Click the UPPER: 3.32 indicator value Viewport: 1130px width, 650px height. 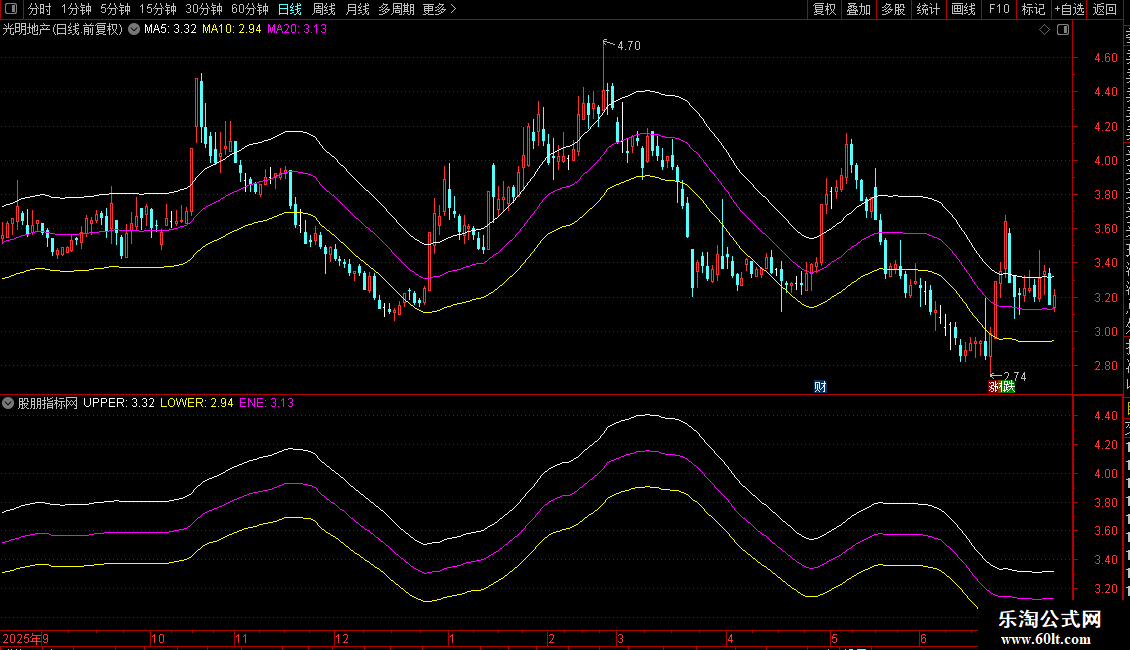[119, 403]
